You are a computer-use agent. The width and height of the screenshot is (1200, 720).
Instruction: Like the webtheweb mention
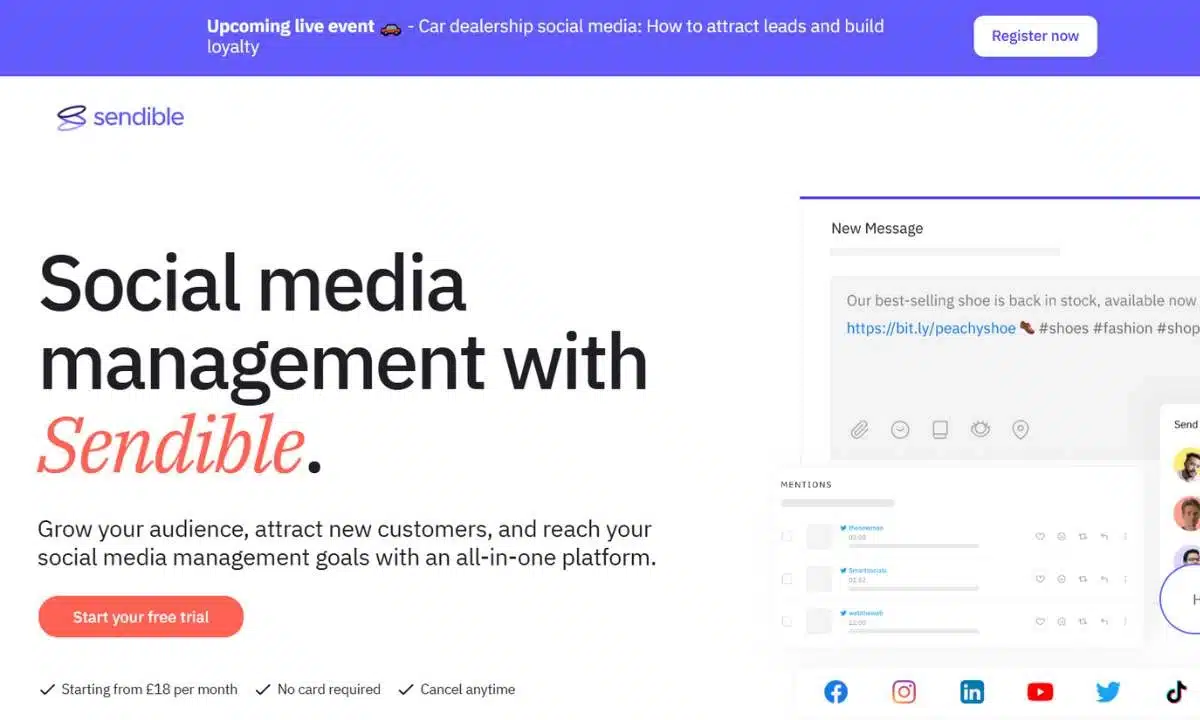pos(1040,621)
